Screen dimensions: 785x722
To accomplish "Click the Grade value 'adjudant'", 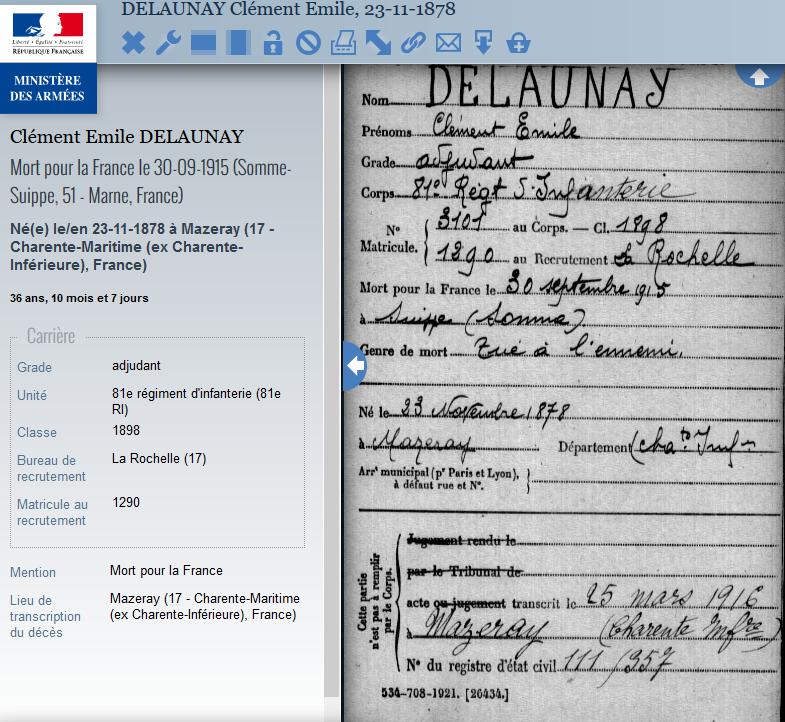I will point(136,366).
